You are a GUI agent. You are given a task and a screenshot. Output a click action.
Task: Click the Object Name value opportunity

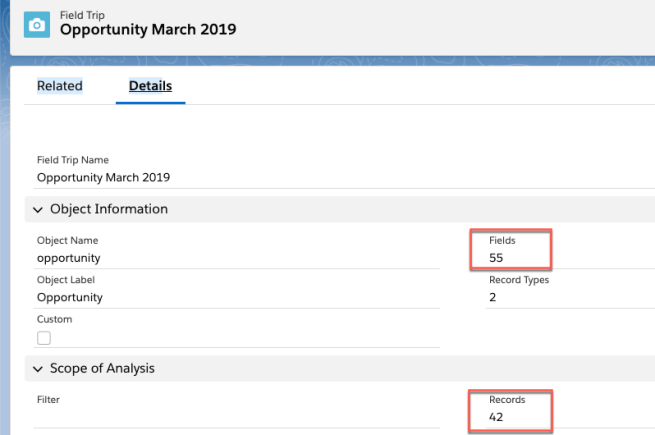pyautogui.click(x=68, y=258)
